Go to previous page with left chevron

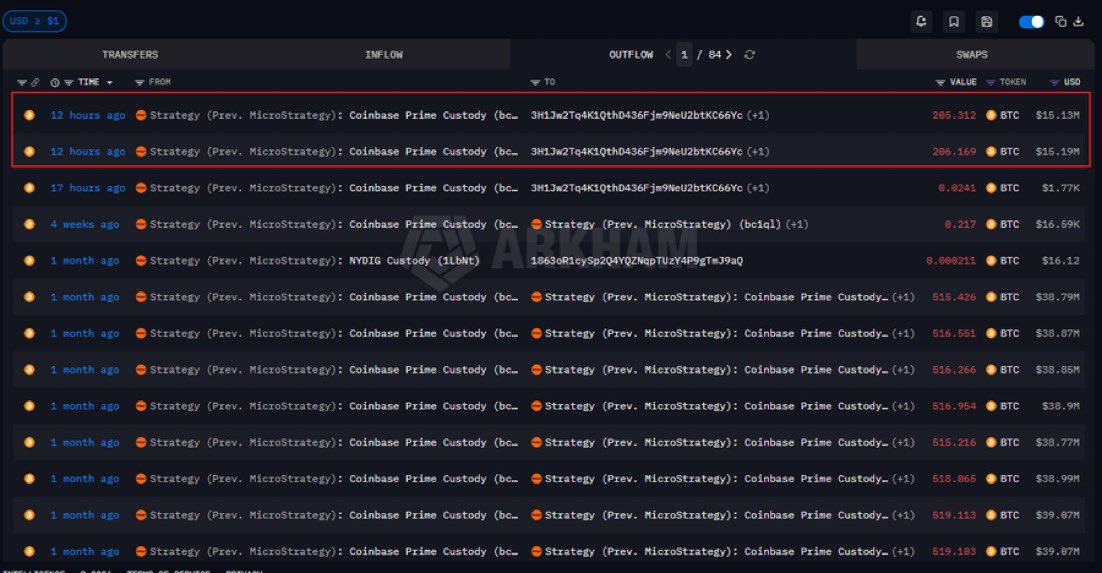point(668,55)
